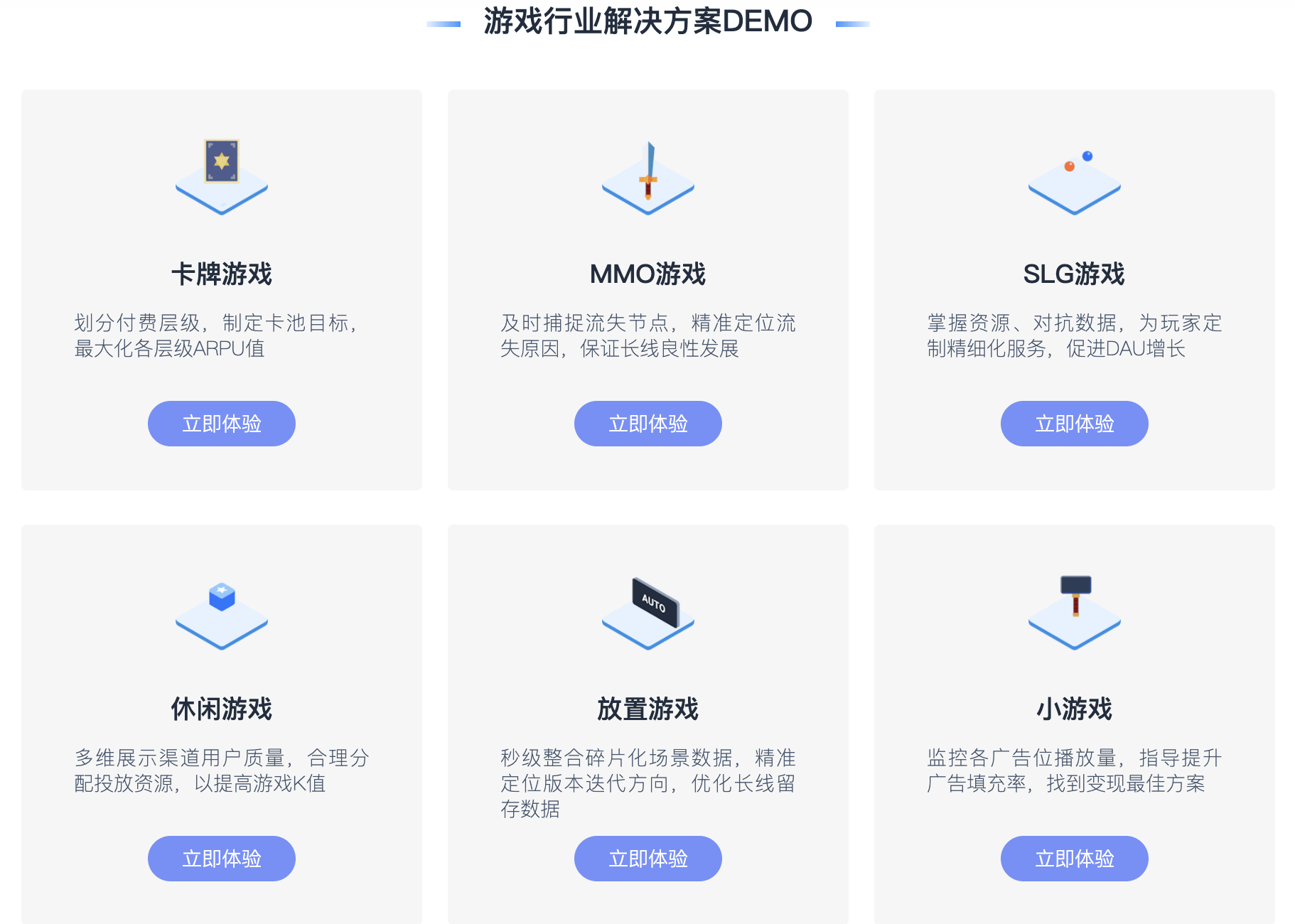Open 休闲游戏 demo using 立即体验 button
1295x924 pixels.
(222, 859)
